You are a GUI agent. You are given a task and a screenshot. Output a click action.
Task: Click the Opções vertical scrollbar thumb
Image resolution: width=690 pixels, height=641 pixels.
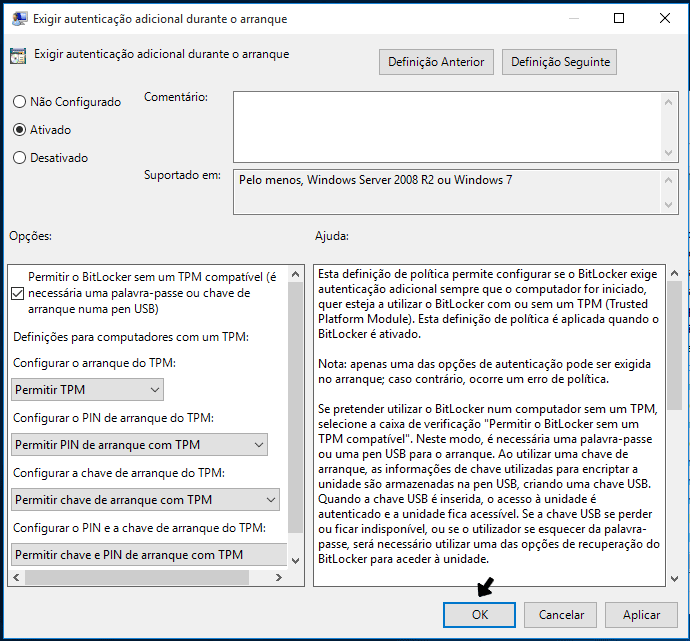[x=296, y=407]
